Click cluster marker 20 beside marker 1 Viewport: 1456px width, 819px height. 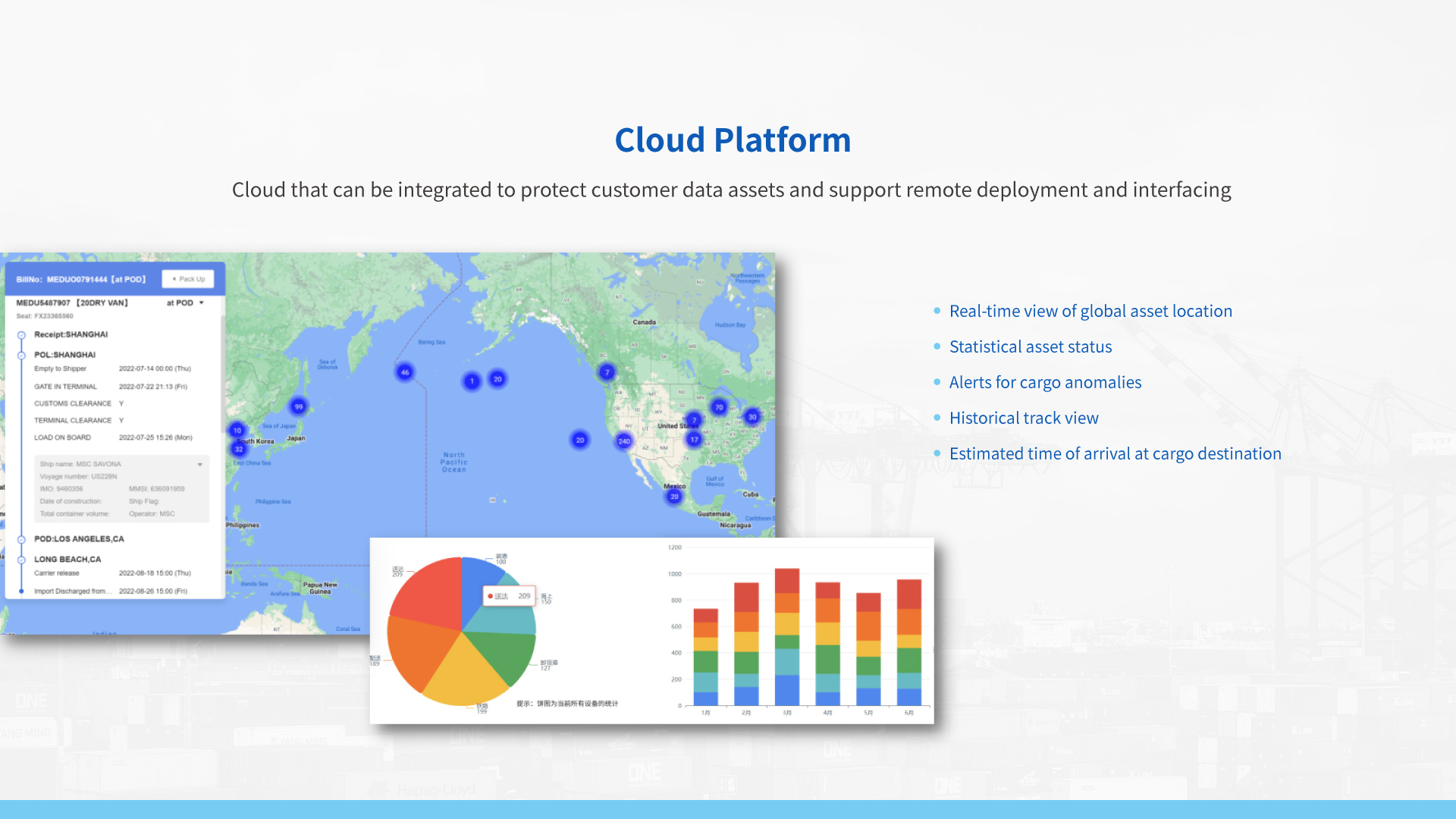497,379
